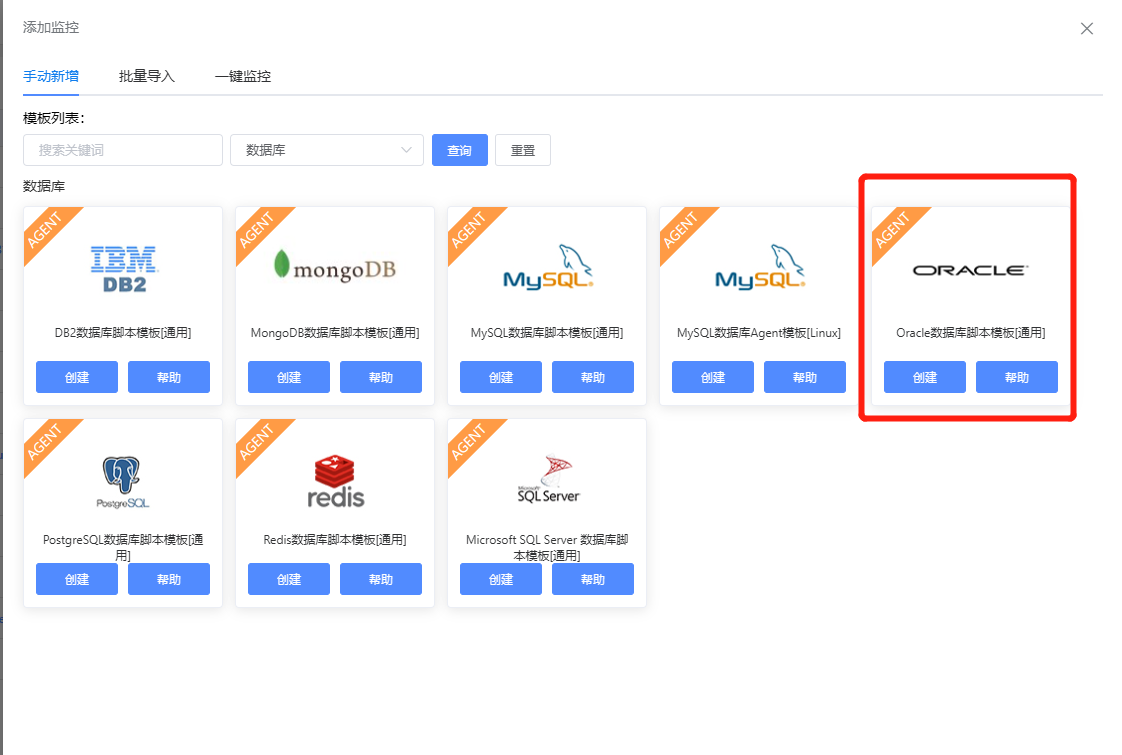Click AGENT ribbon on PostgreSQL card

(x=46, y=442)
